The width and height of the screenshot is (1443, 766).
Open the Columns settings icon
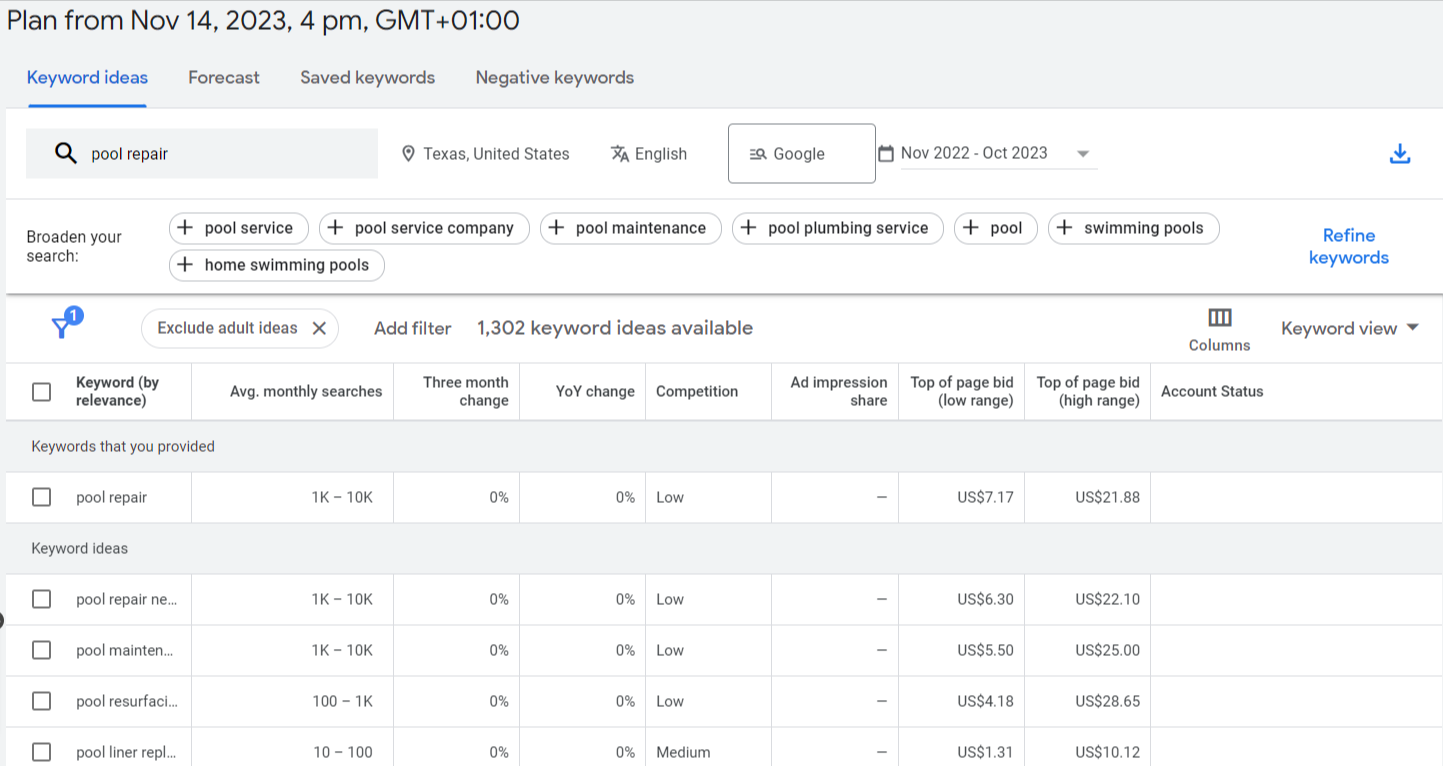click(1219, 318)
